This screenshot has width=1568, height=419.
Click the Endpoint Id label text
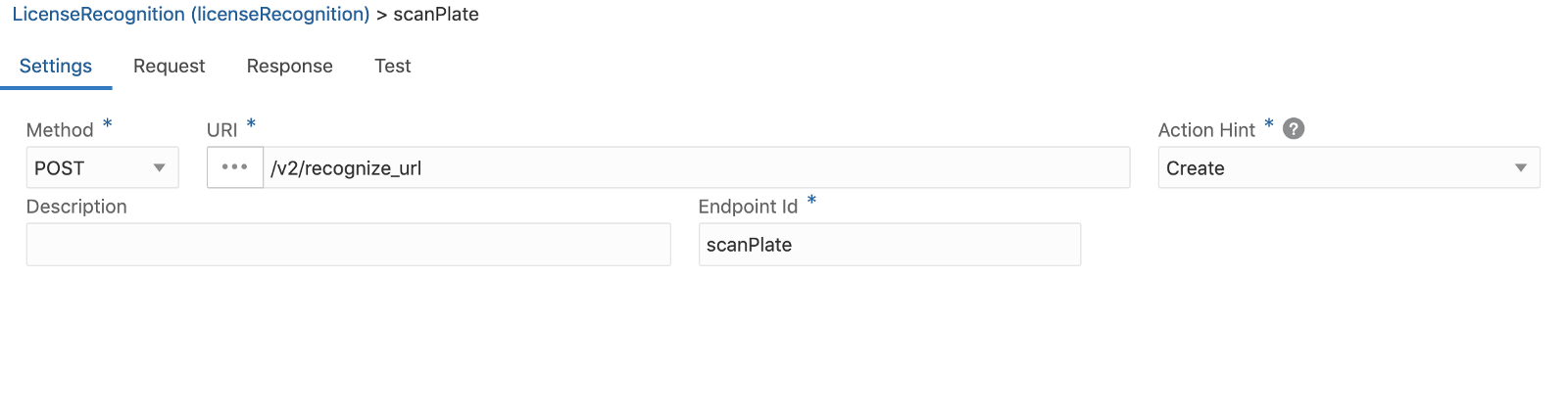click(x=748, y=207)
